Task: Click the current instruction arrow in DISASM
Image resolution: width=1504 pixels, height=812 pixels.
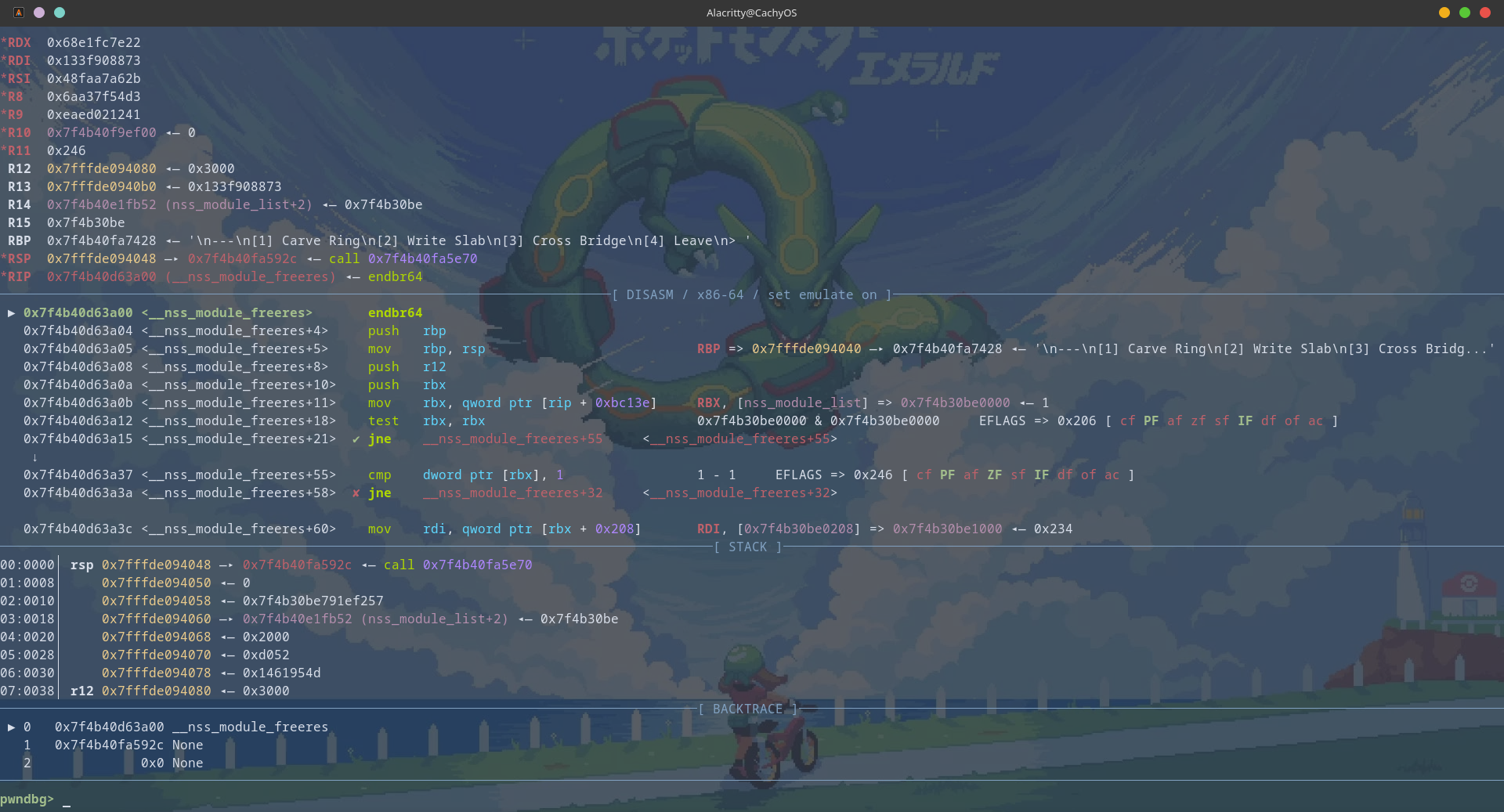Action: coord(12,312)
